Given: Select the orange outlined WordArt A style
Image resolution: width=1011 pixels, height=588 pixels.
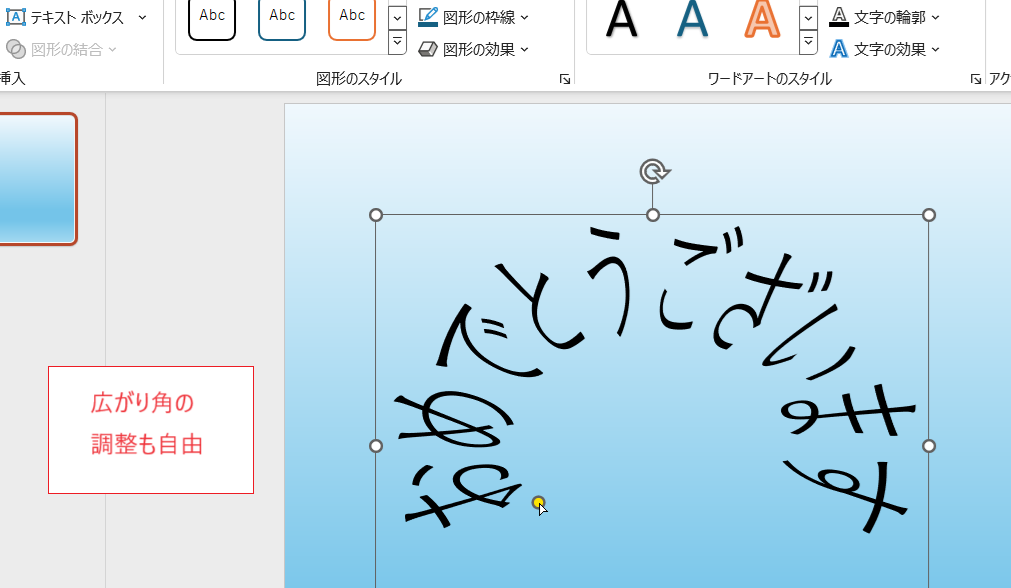Looking at the screenshot, I should [762, 19].
